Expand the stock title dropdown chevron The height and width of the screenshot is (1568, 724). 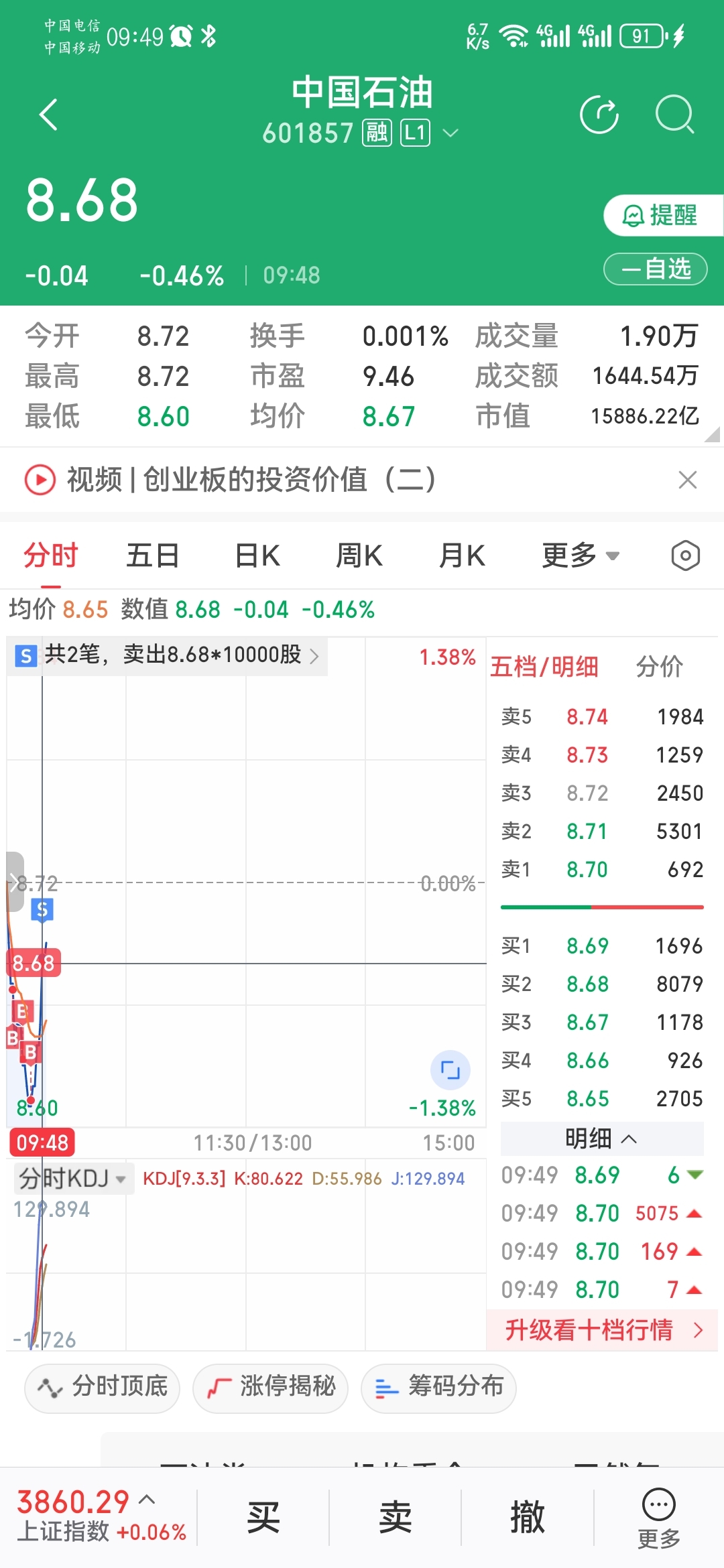pyautogui.click(x=451, y=133)
